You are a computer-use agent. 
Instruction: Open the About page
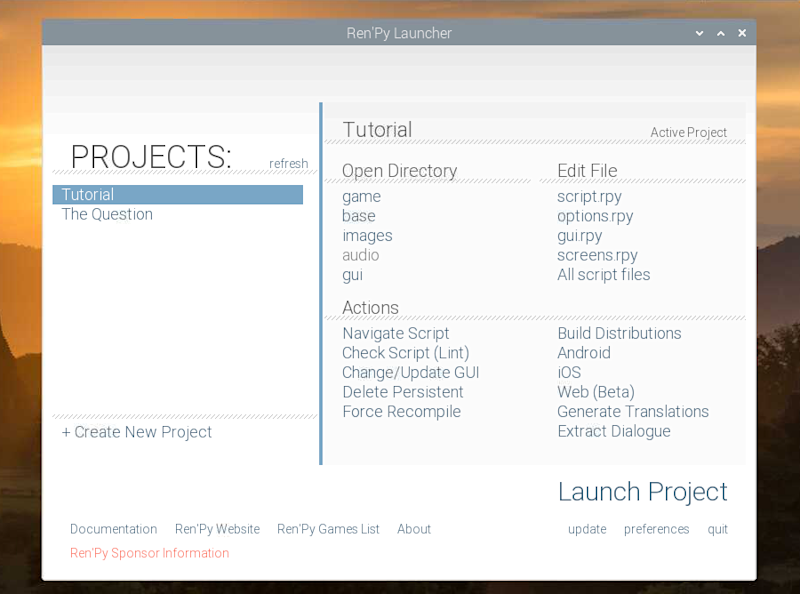(414, 529)
